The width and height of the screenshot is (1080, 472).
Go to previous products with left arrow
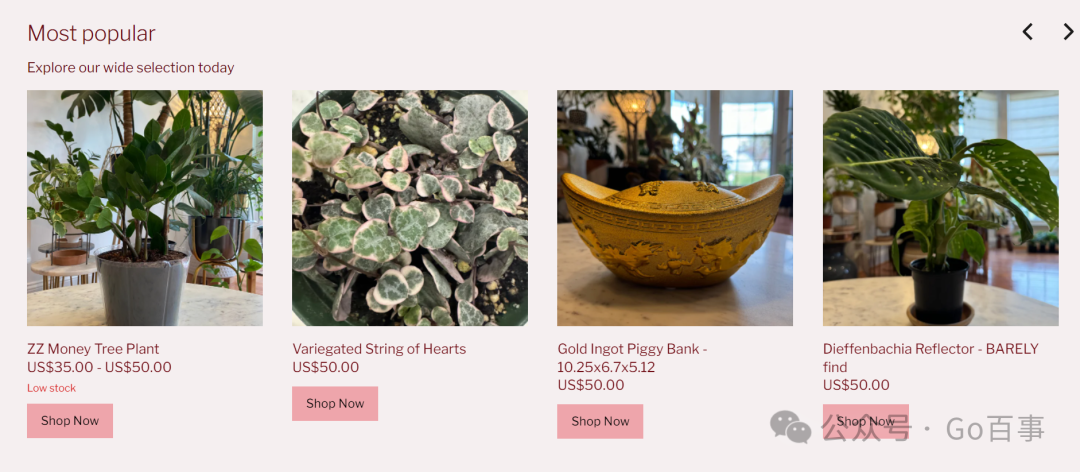1027,32
